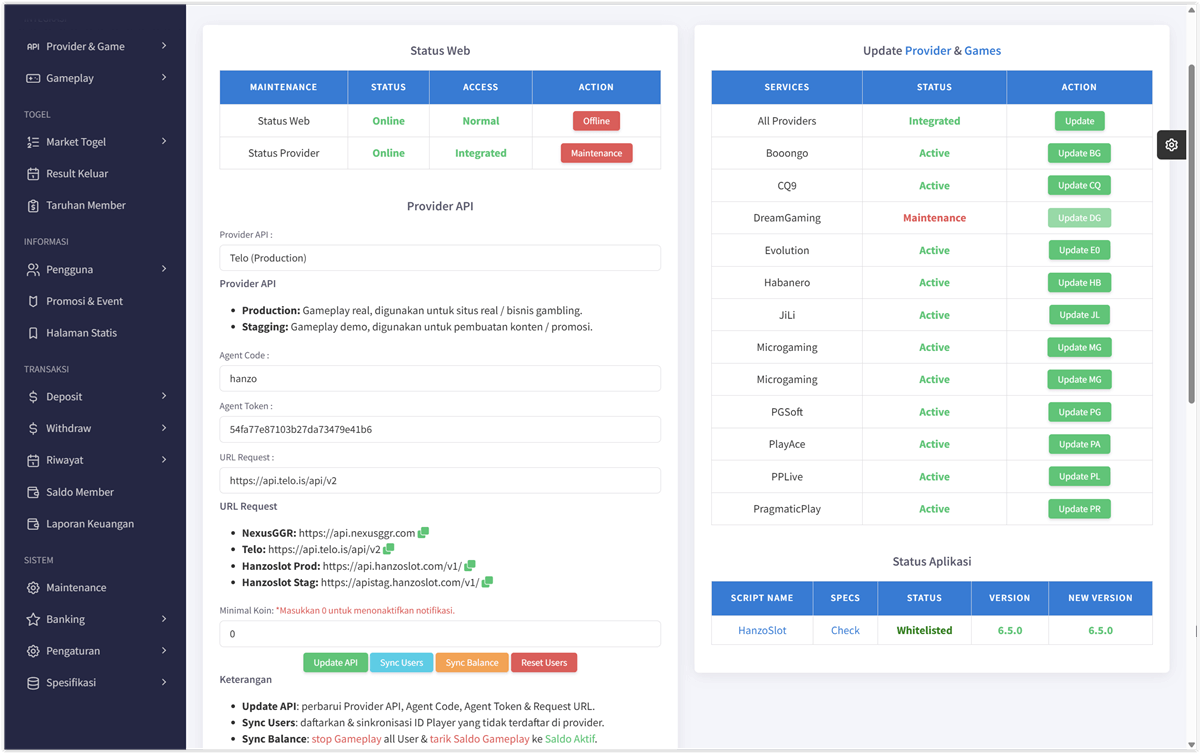Open the Provider & Game sidebar icon

coord(33,46)
